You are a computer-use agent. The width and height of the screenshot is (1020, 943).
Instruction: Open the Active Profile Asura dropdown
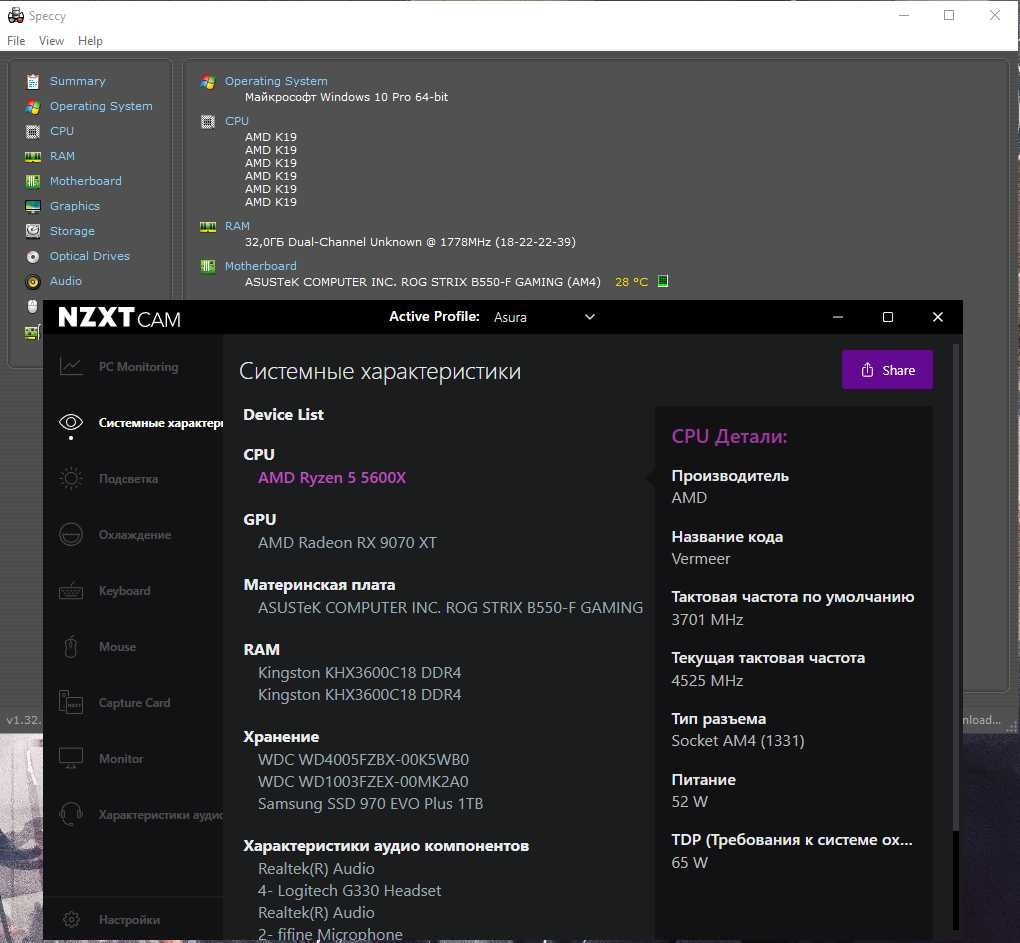coord(544,317)
